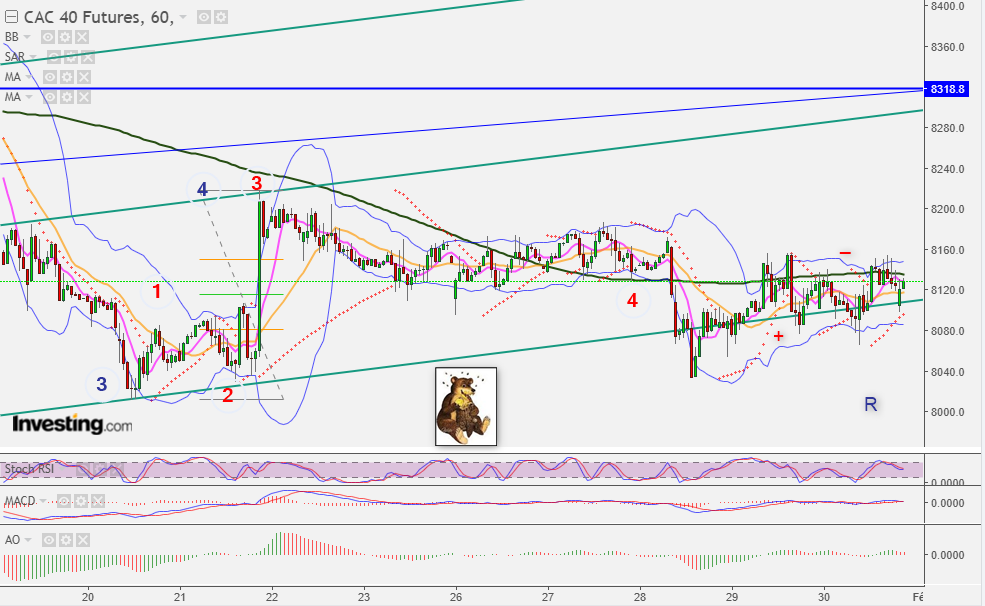Screen dimensions: 985x606
Task: Hide the SAR indicator with eye icon
Action: pos(54,58)
